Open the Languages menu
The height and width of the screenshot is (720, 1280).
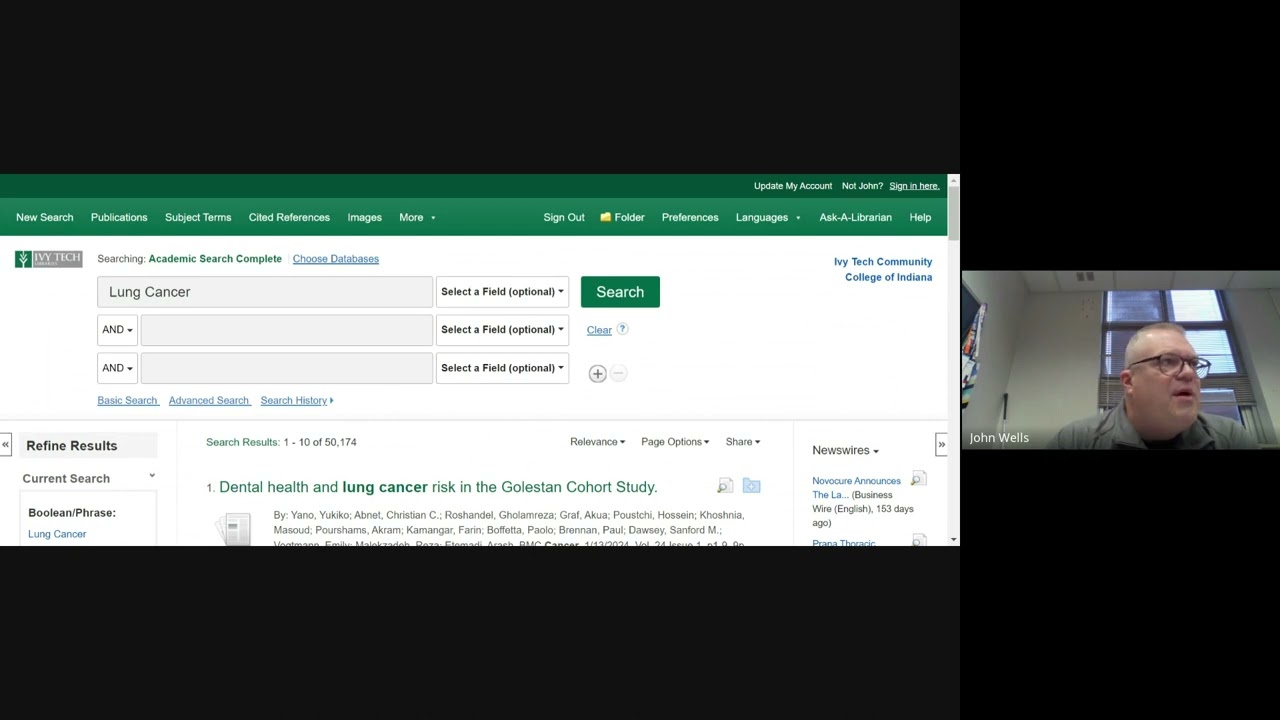768,217
